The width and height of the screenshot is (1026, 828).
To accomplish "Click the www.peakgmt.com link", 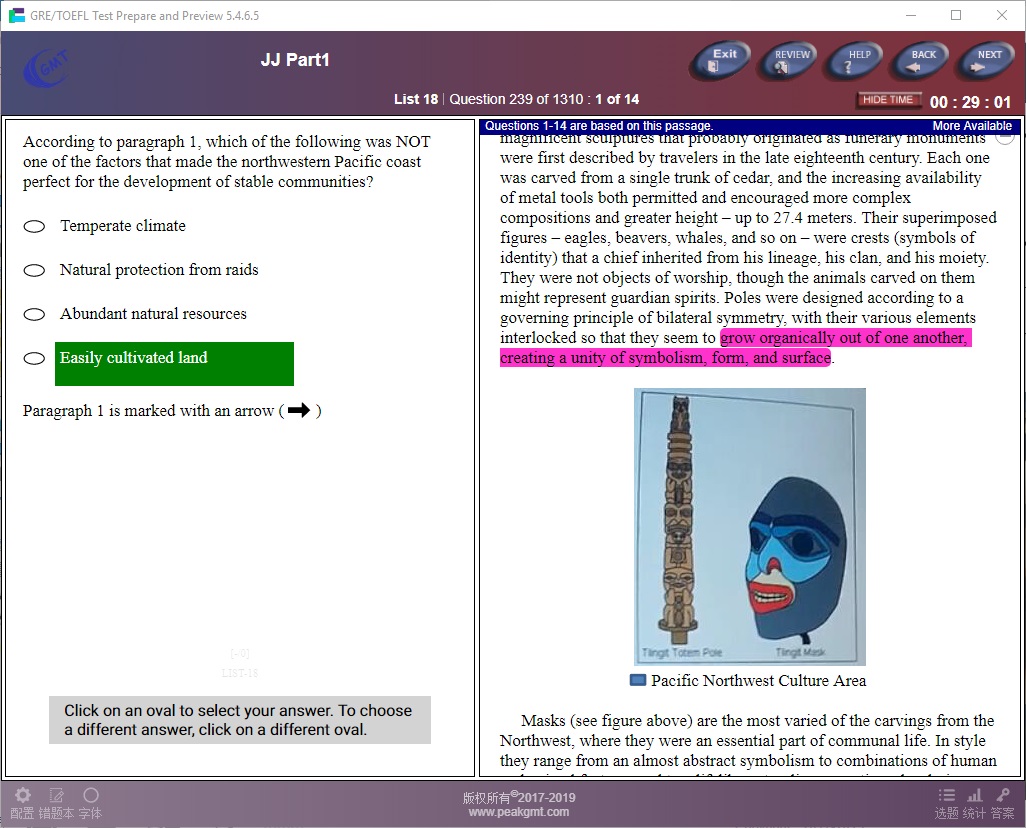I will point(518,812).
